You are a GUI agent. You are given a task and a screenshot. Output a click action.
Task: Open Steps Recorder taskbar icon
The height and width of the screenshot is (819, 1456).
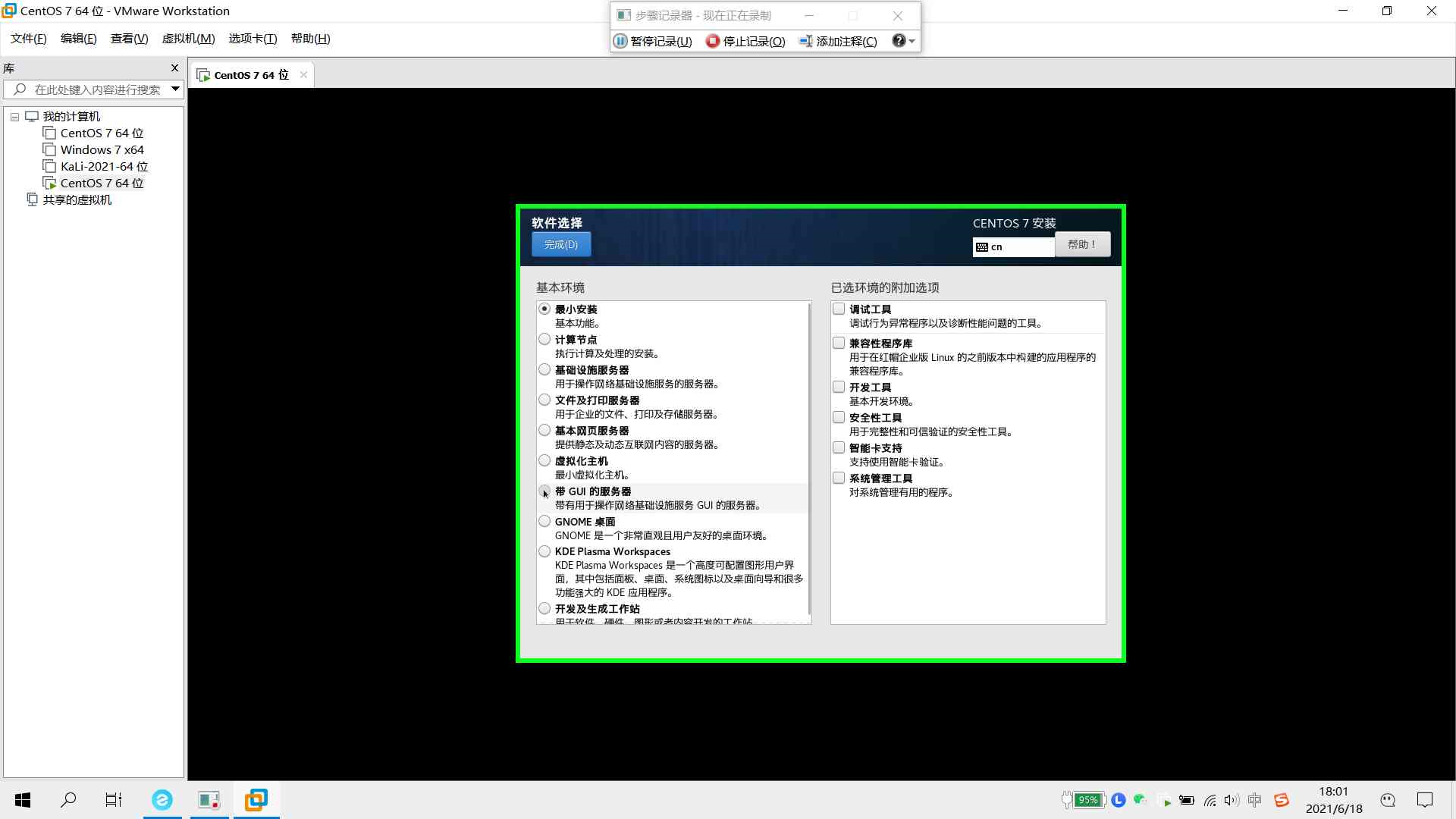(x=209, y=800)
